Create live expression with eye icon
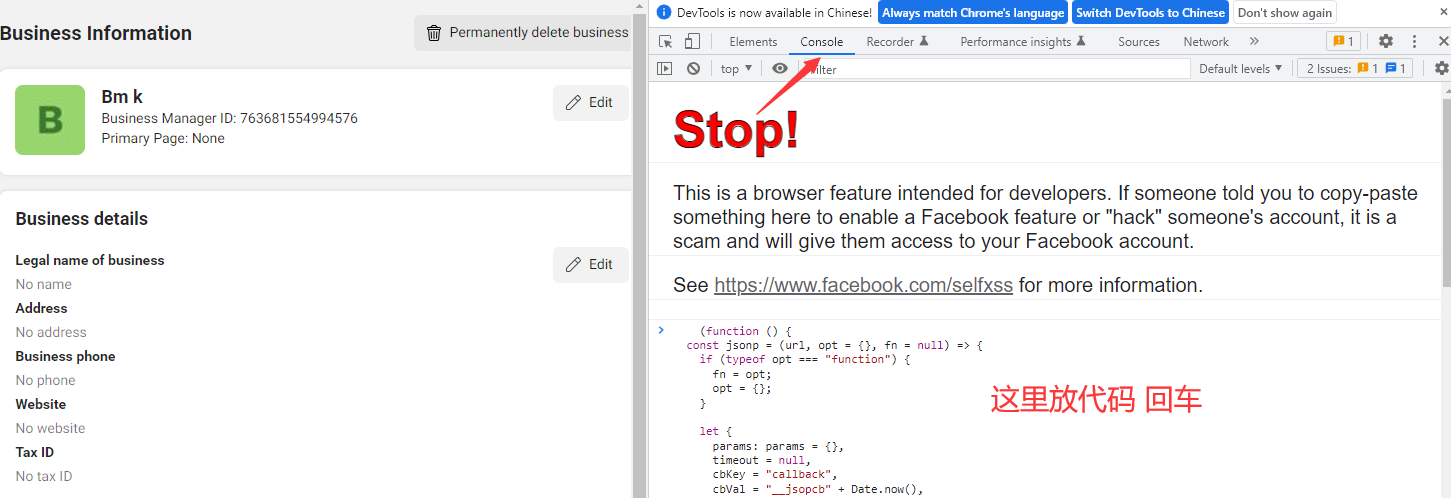The image size is (1451, 498). [x=780, y=69]
